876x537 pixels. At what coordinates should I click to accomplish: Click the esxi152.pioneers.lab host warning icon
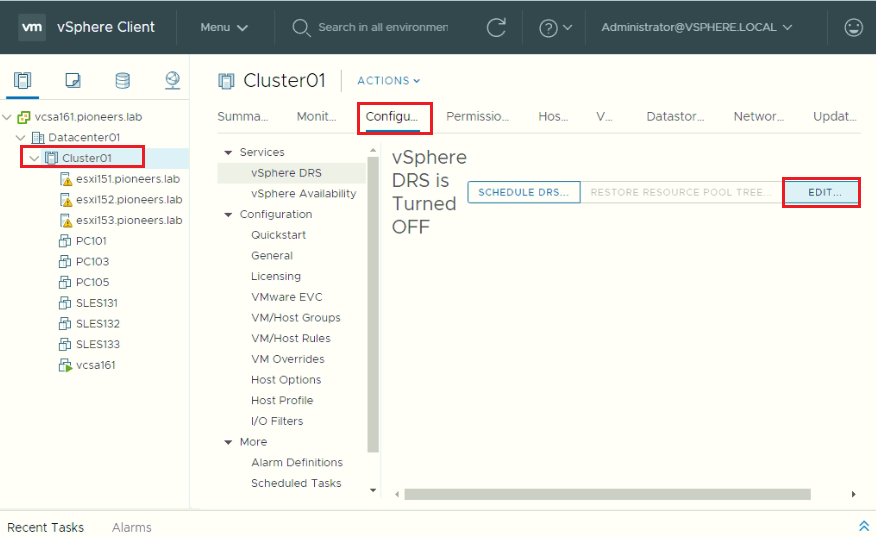tap(66, 200)
